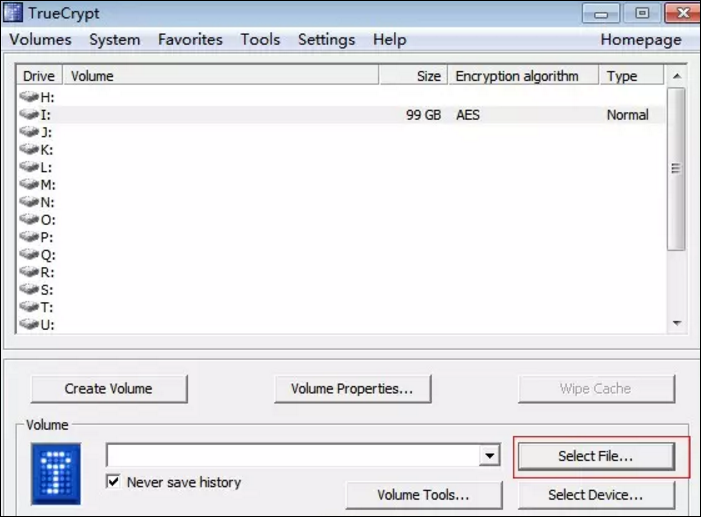Click the drive list scrollbar thumb
701x517 pixels.
[x=676, y=169]
